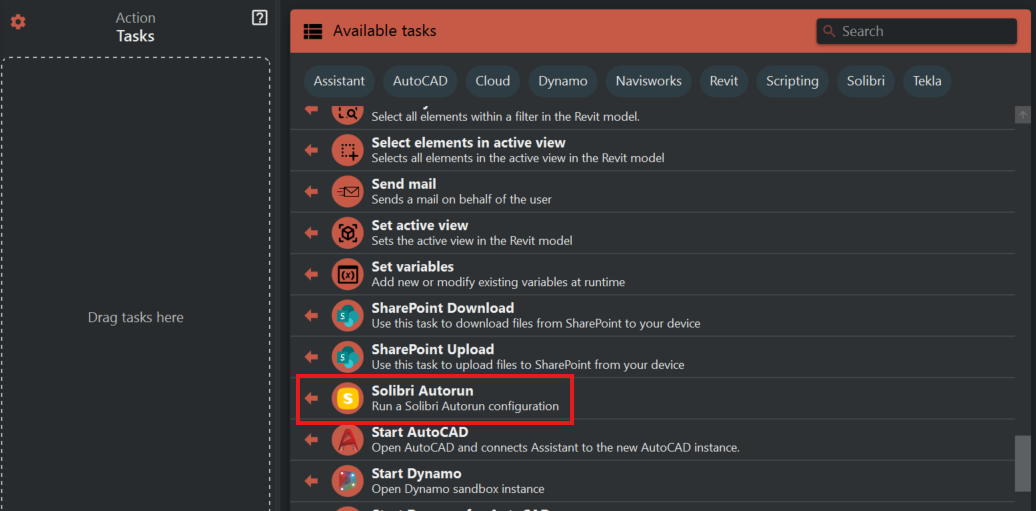Select the Set active view task title
This screenshot has height=511, width=1036.
pyautogui.click(x=420, y=225)
